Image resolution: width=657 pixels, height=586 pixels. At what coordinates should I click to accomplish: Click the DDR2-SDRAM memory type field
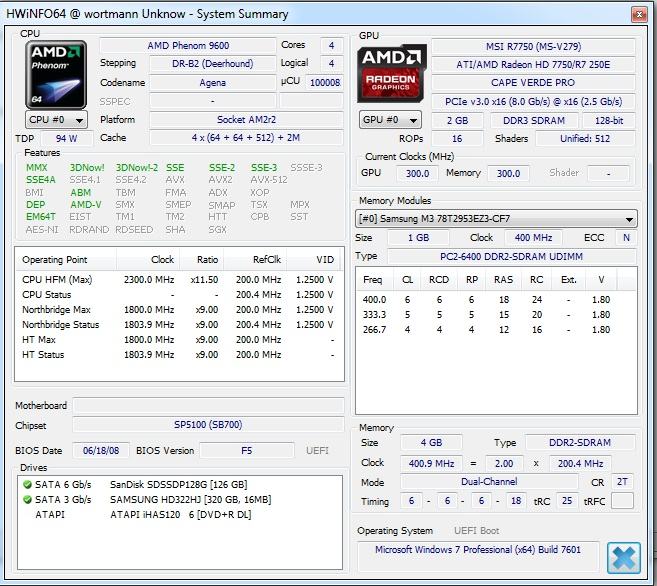[580, 443]
